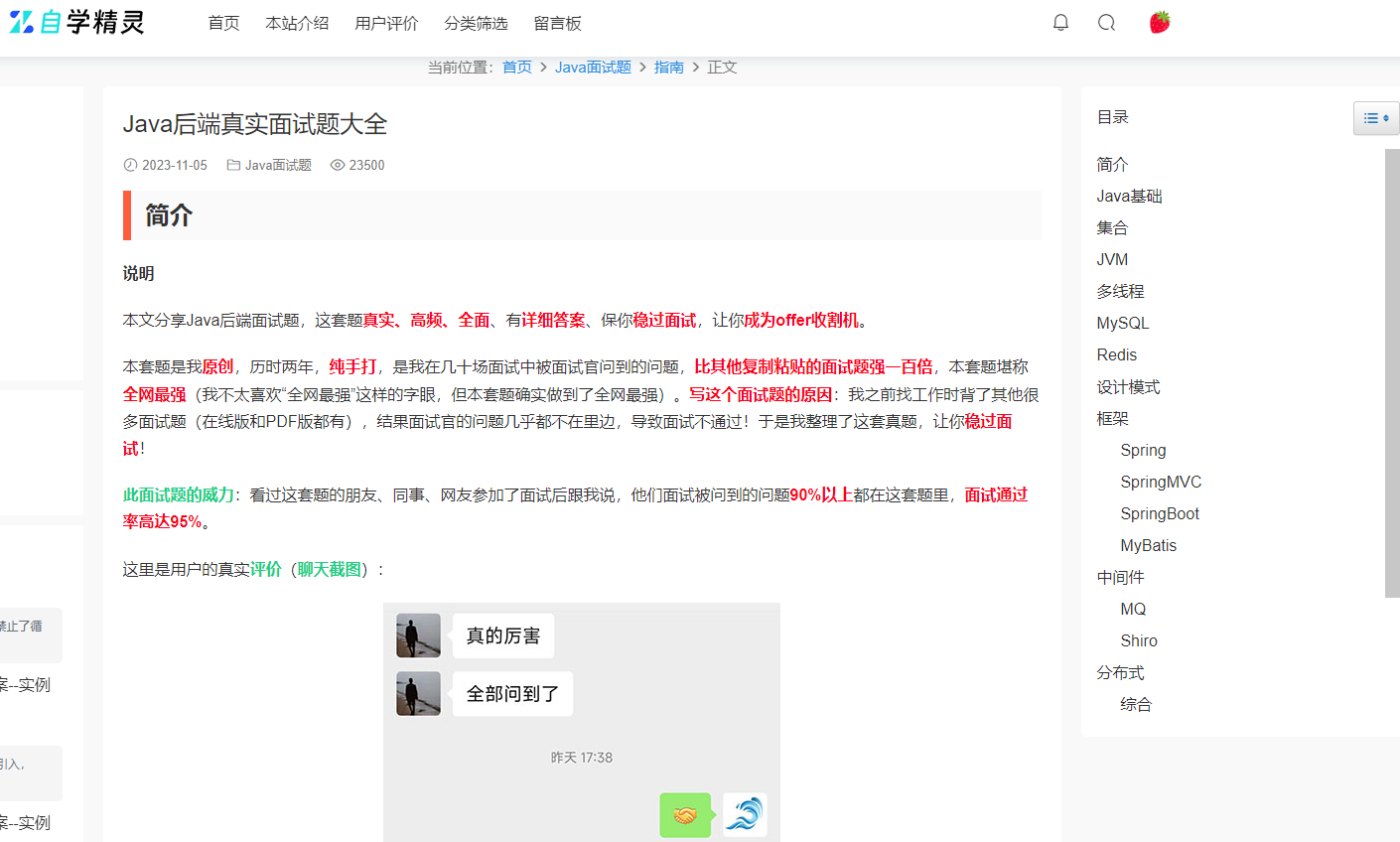Click the eye icon beside 23500 views
This screenshot has width=1400, height=842.
point(338,165)
